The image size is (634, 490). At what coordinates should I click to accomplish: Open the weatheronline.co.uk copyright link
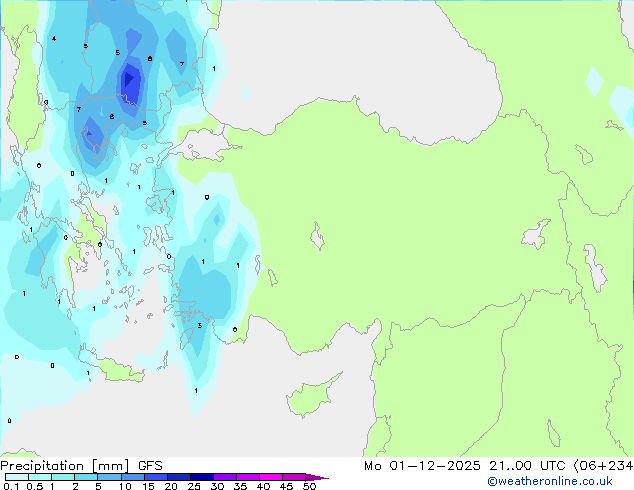pos(550,481)
